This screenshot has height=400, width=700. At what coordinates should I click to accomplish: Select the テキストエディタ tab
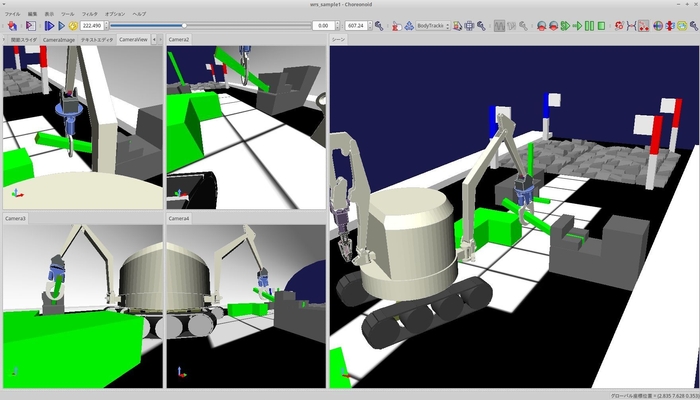pos(97,39)
